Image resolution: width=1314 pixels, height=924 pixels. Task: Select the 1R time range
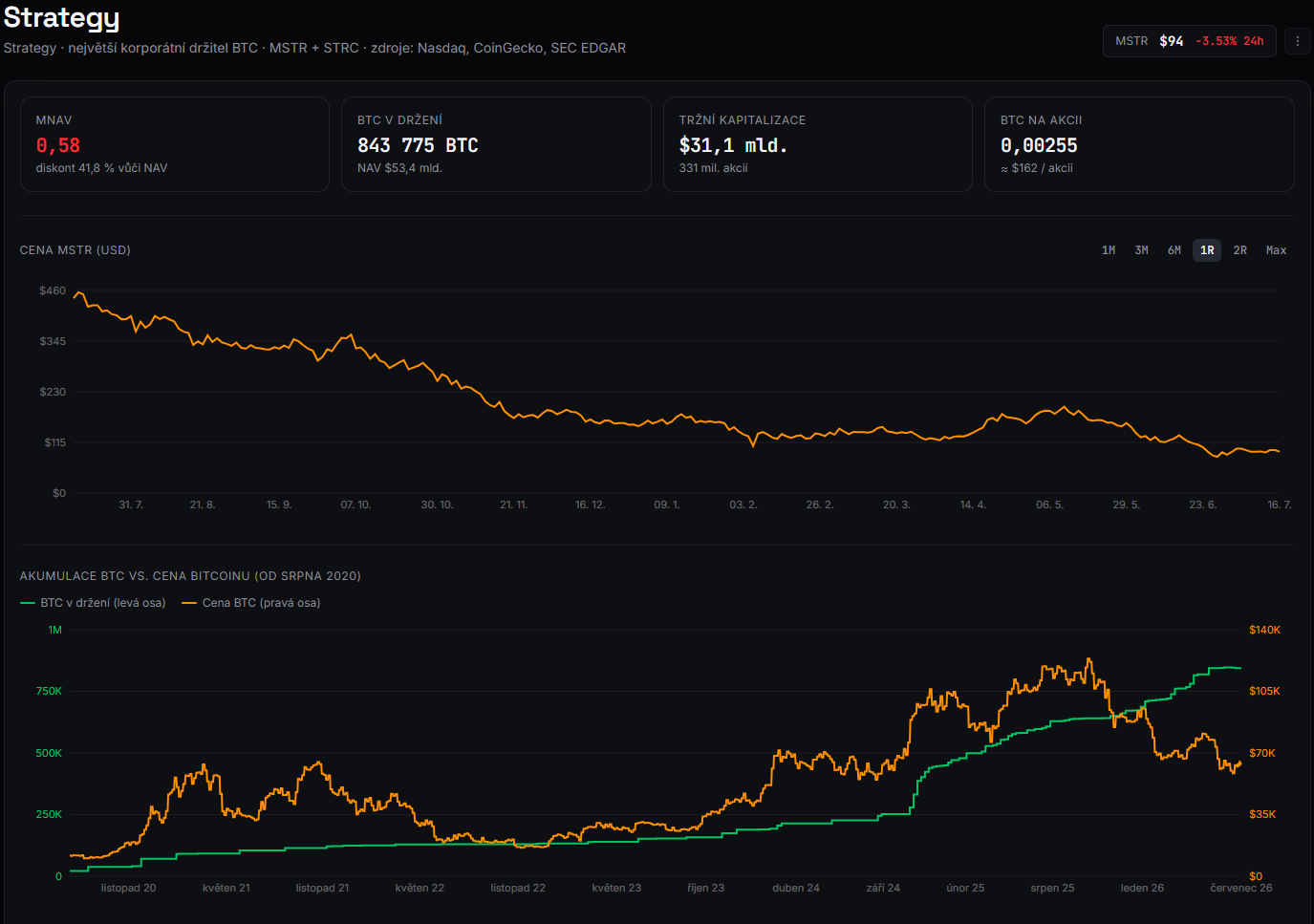[1207, 250]
